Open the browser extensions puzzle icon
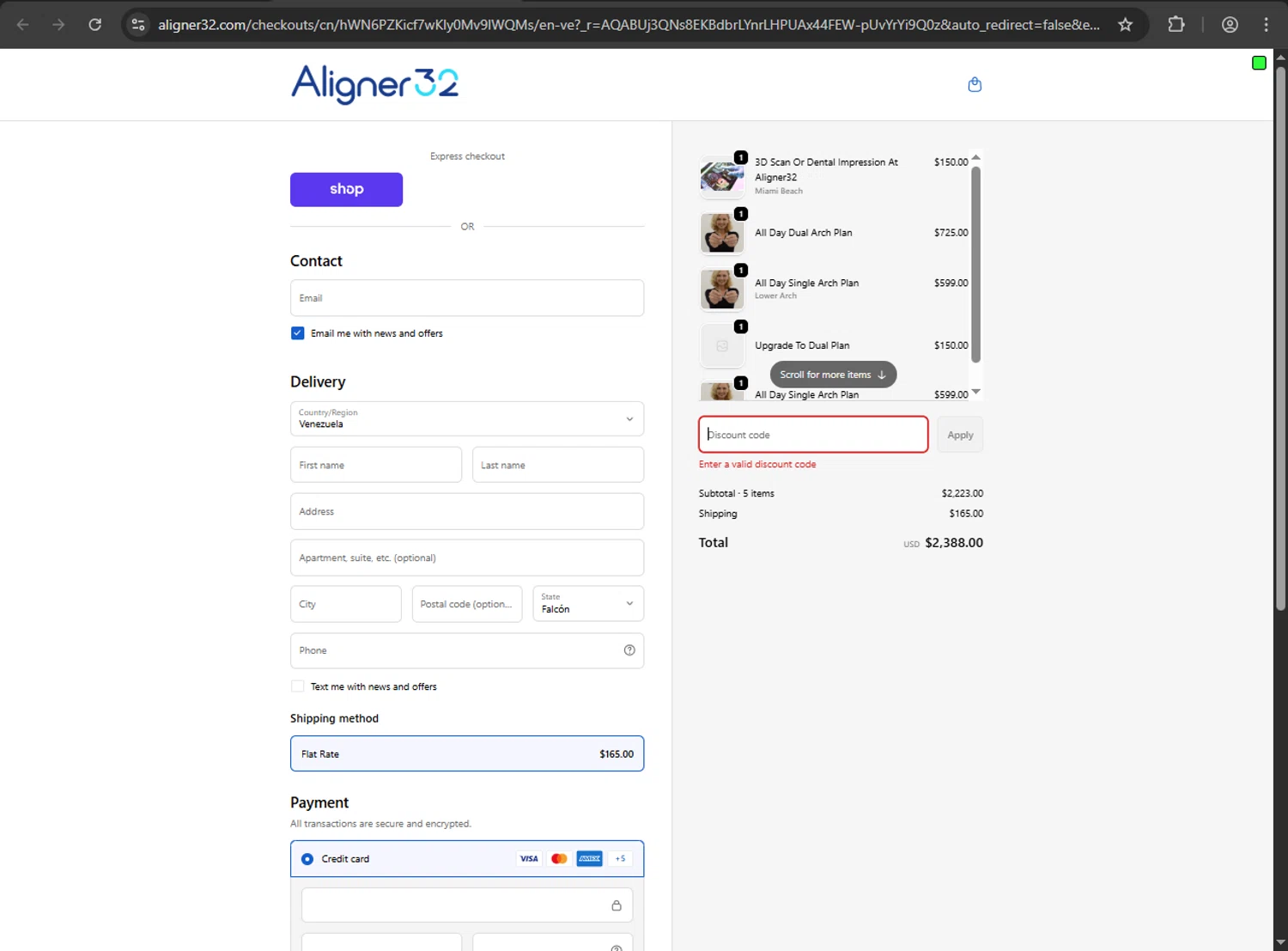This screenshot has height=951, width=1288. point(1176,24)
